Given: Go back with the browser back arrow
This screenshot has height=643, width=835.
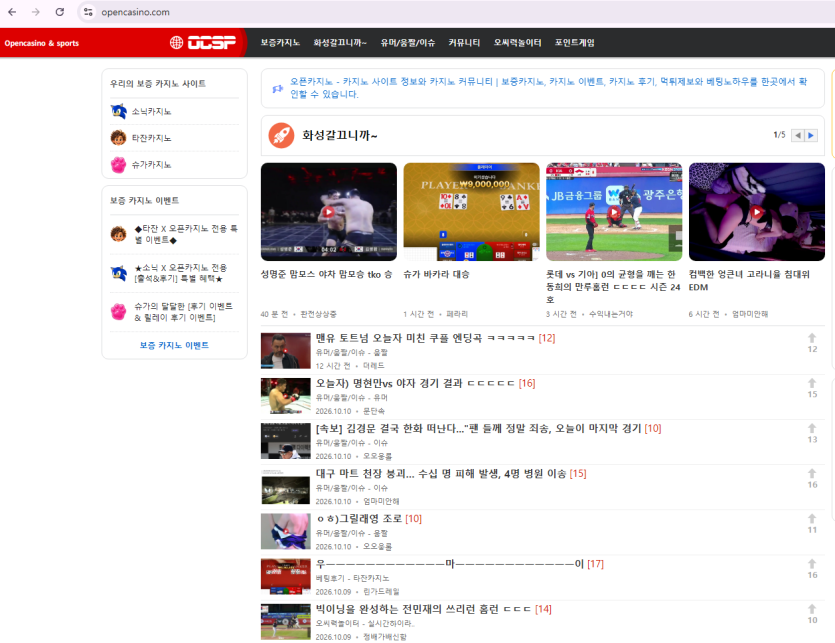Looking at the screenshot, I should [x=12, y=12].
